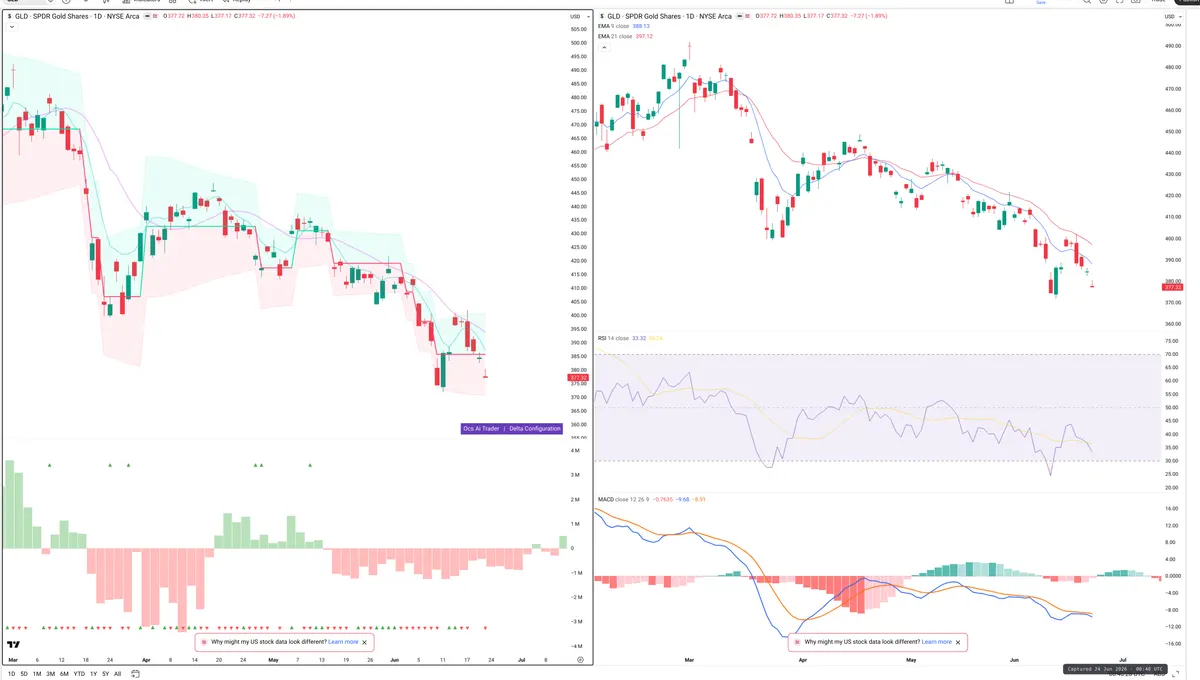Click the flag icon in left chart's notice
Image resolution: width=1200 pixels, height=680 pixels.
pos(203,642)
